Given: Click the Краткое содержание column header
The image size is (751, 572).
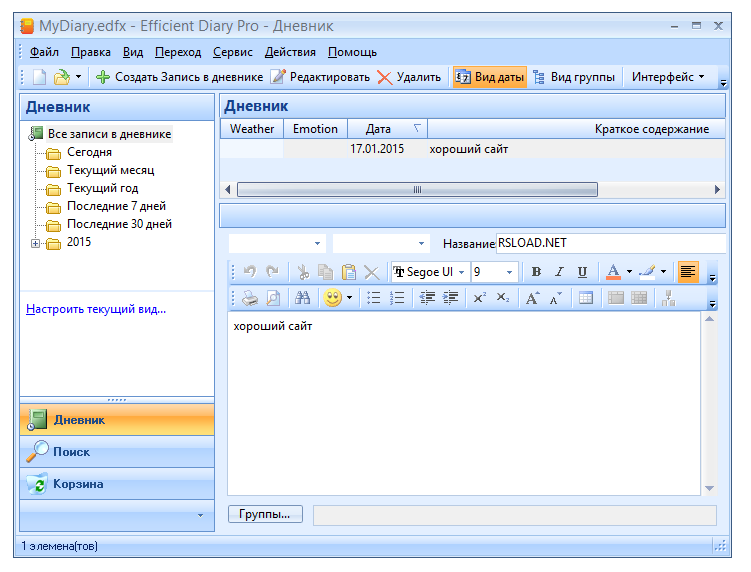Looking at the screenshot, I should click(576, 129).
